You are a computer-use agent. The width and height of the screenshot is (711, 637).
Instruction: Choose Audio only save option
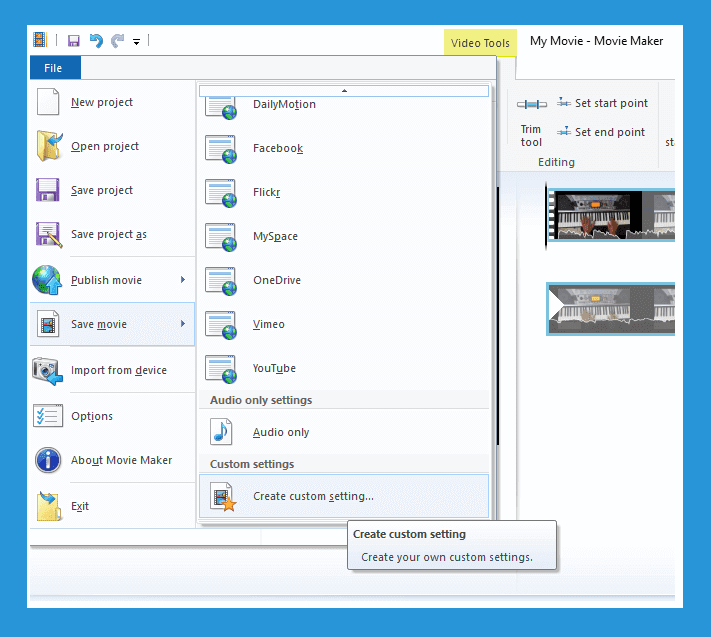[x=344, y=432]
